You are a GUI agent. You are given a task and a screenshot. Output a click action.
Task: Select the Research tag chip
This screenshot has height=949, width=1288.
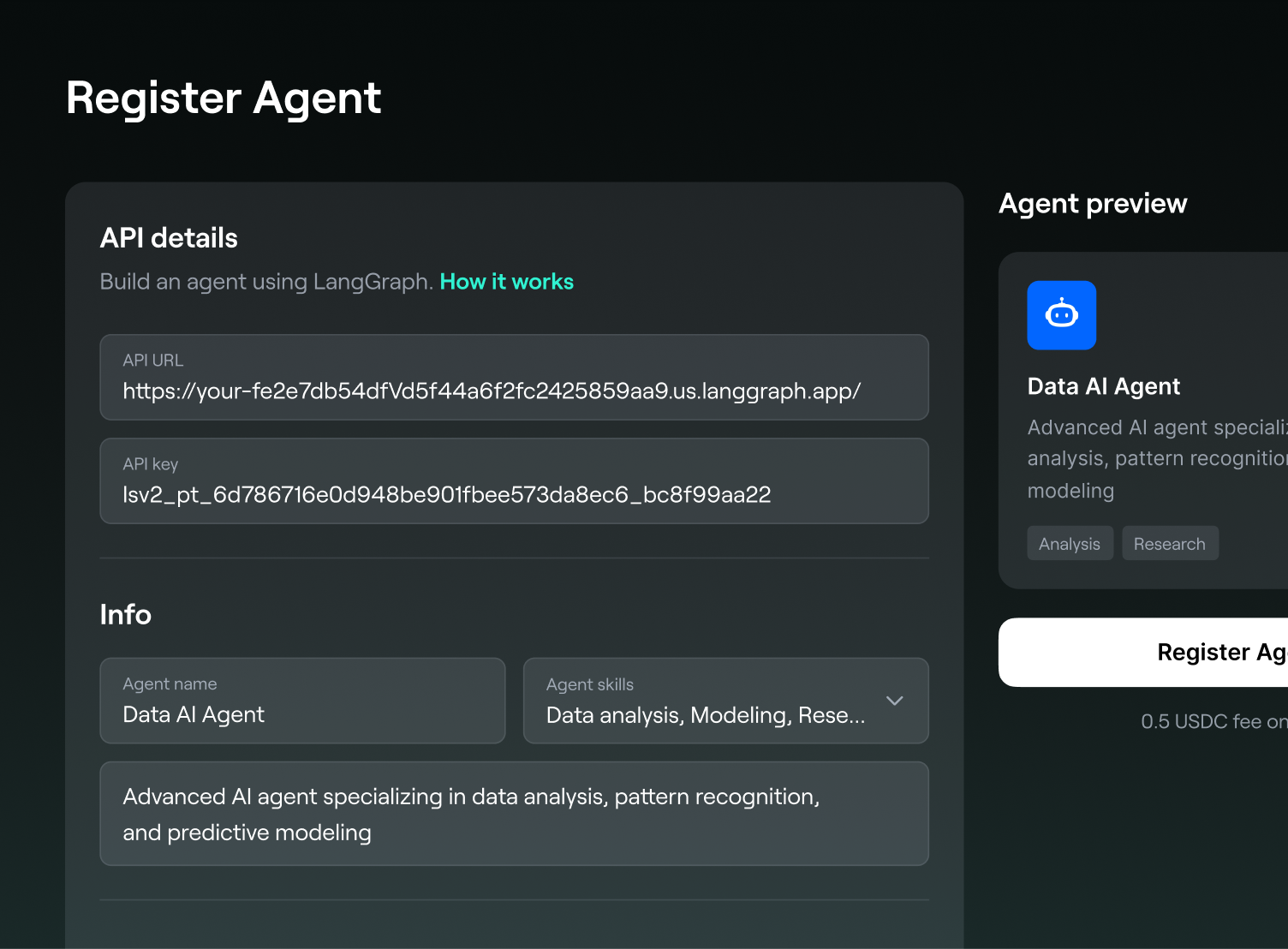point(1169,544)
